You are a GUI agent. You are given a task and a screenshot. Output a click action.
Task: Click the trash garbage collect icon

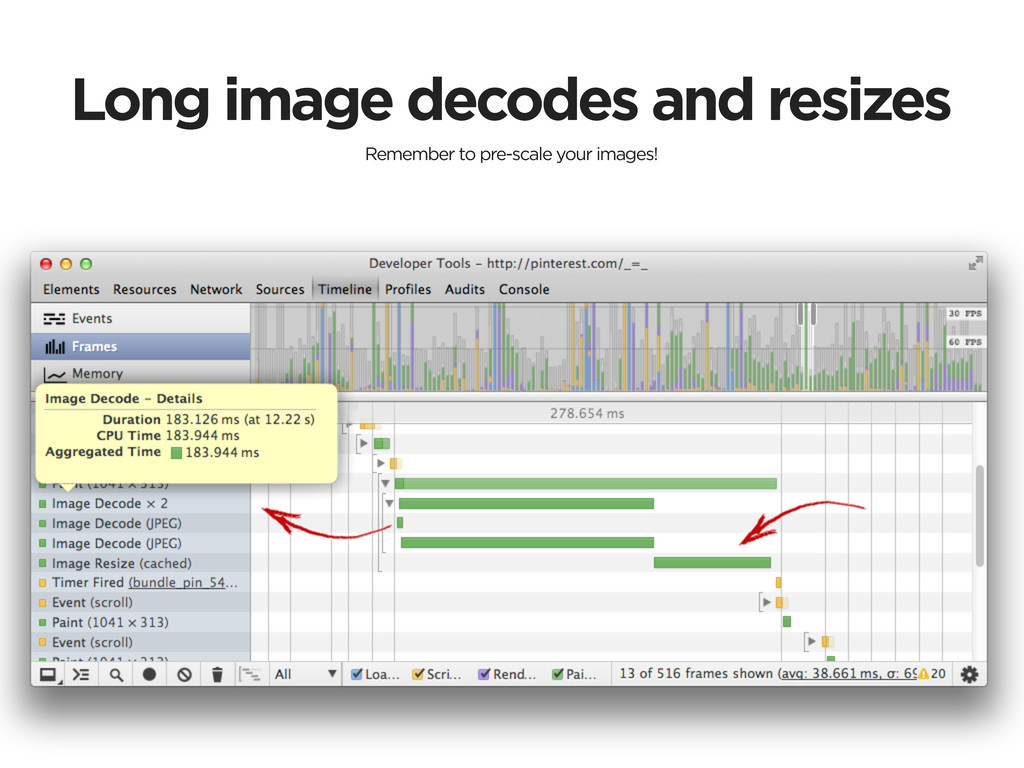[217, 675]
